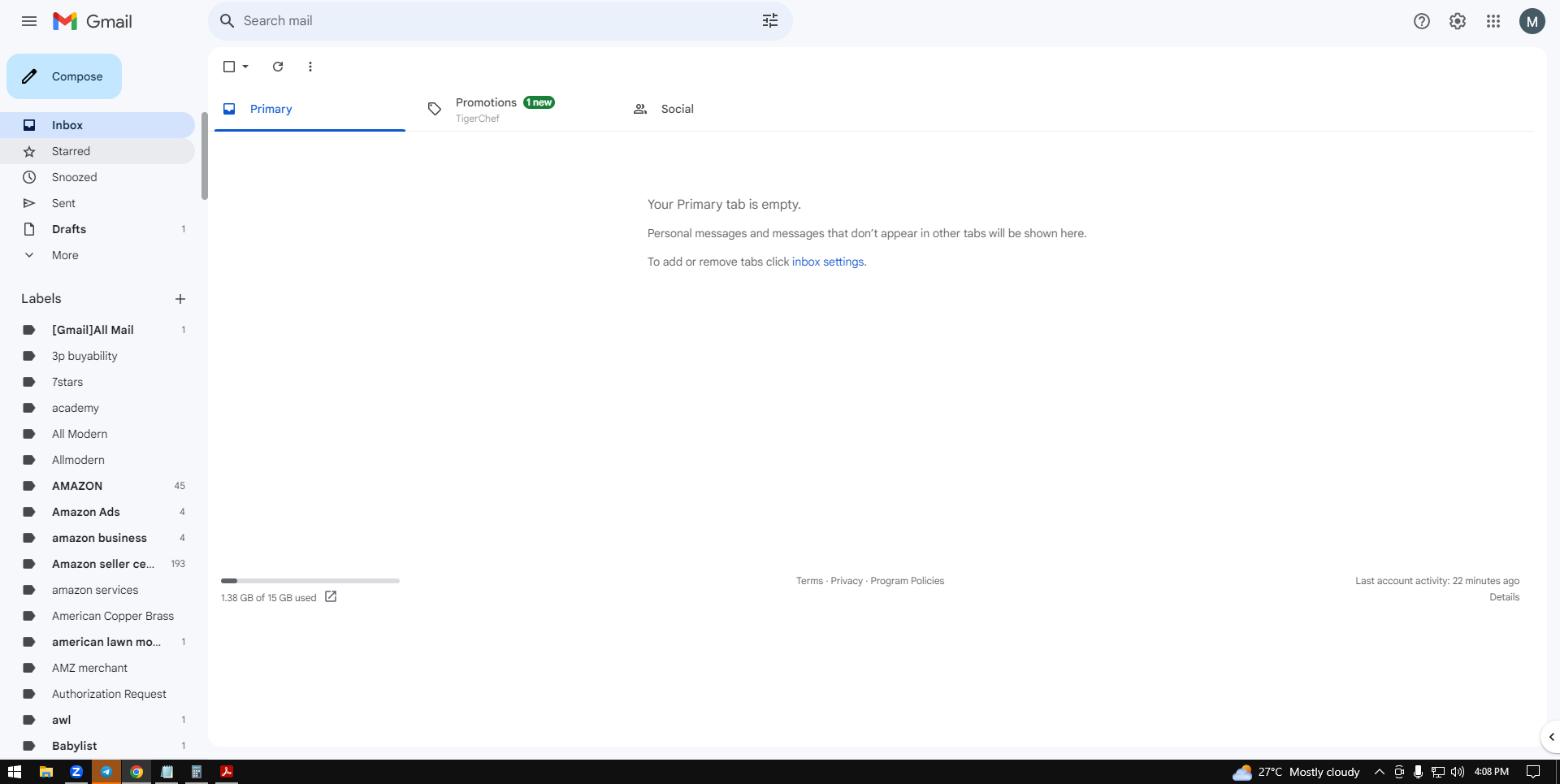Open the More options three-dot menu

click(310, 67)
